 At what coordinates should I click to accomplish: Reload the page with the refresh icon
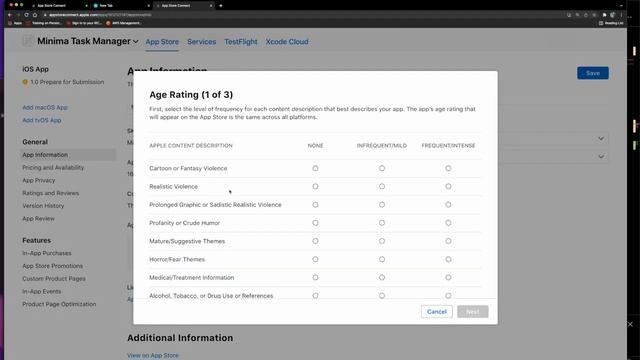27,15
